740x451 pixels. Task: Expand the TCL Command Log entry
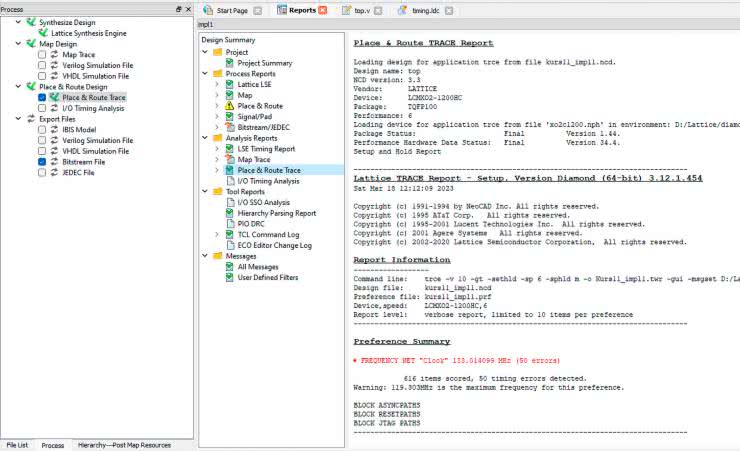(216, 234)
